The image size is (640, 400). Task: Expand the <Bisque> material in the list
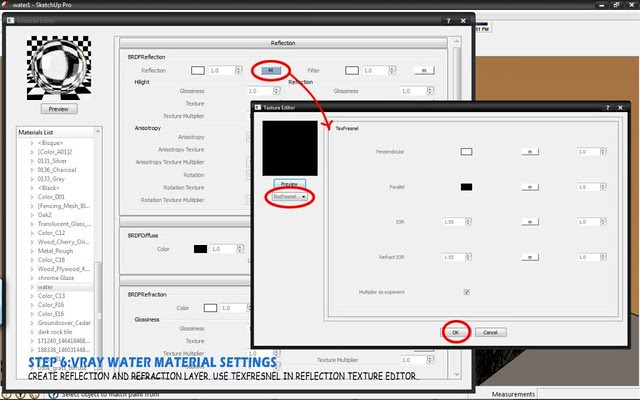click(32, 143)
